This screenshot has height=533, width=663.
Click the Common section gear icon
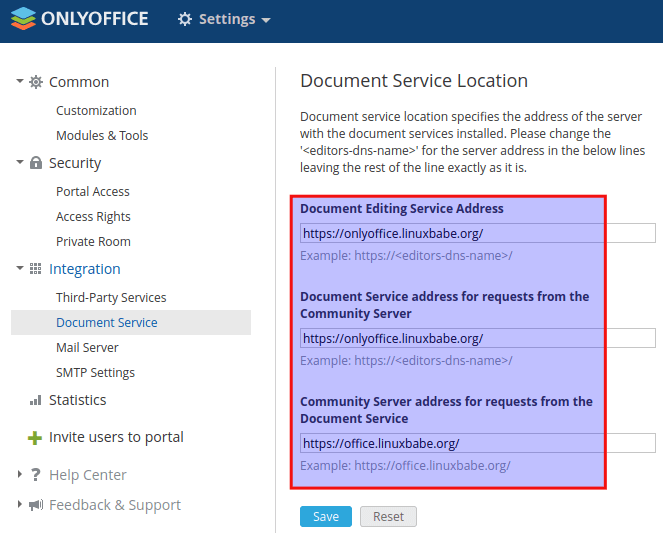coord(36,82)
